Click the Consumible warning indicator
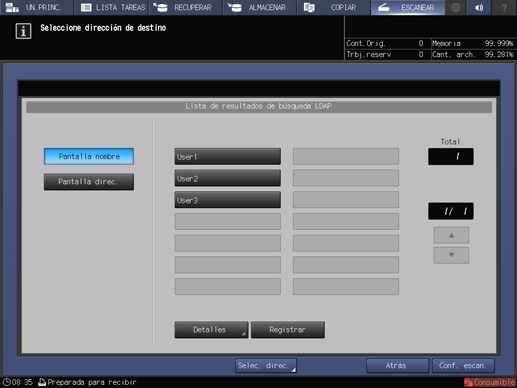This screenshot has width=517, height=388. [490, 382]
